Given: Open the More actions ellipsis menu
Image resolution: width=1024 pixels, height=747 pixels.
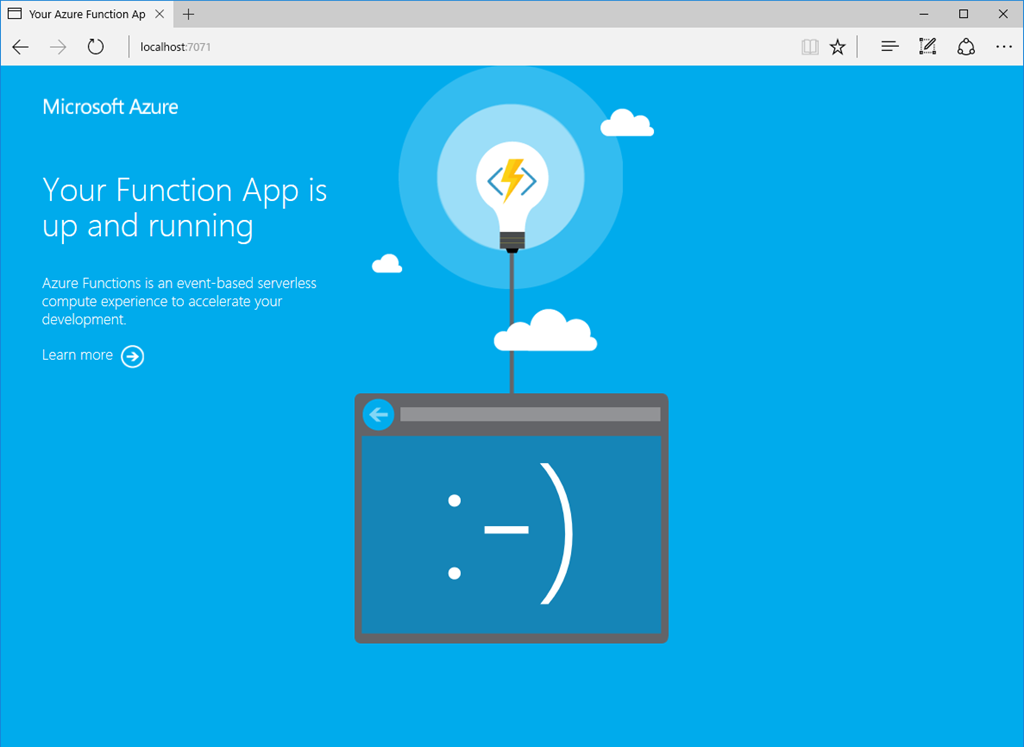Looking at the screenshot, I should (1004, 47).
